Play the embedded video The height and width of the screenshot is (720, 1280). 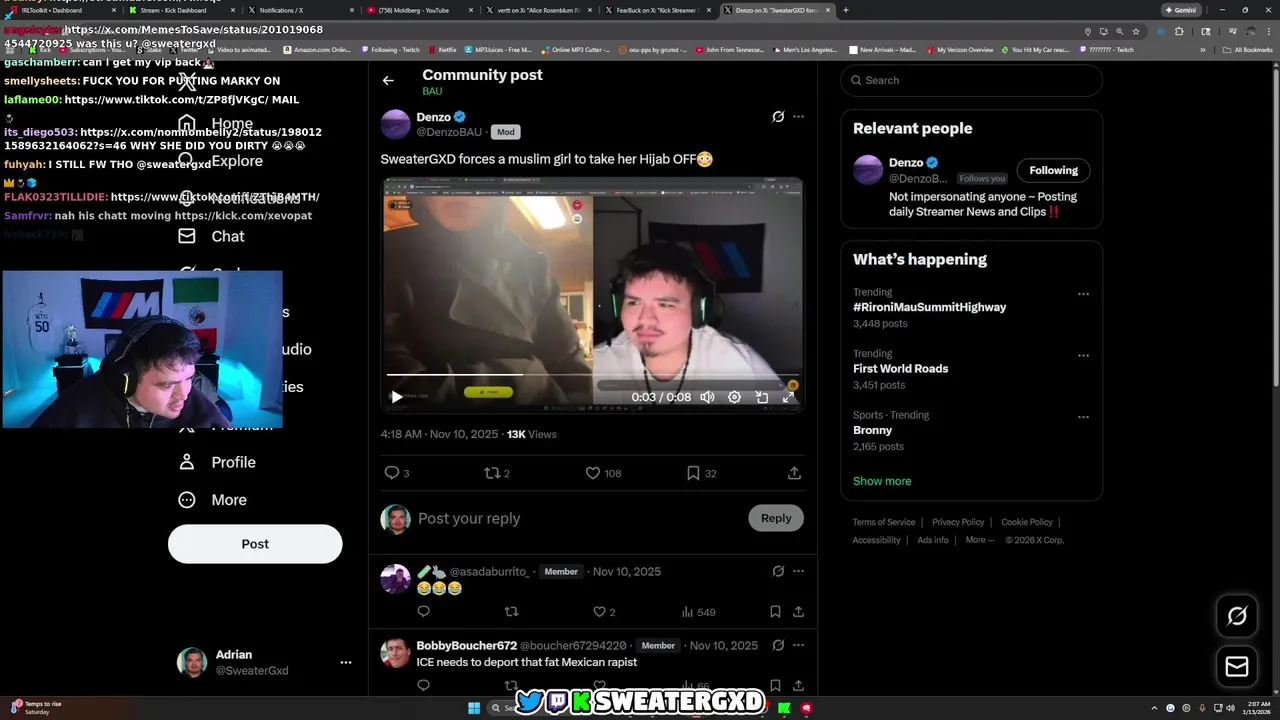(397, 397)
